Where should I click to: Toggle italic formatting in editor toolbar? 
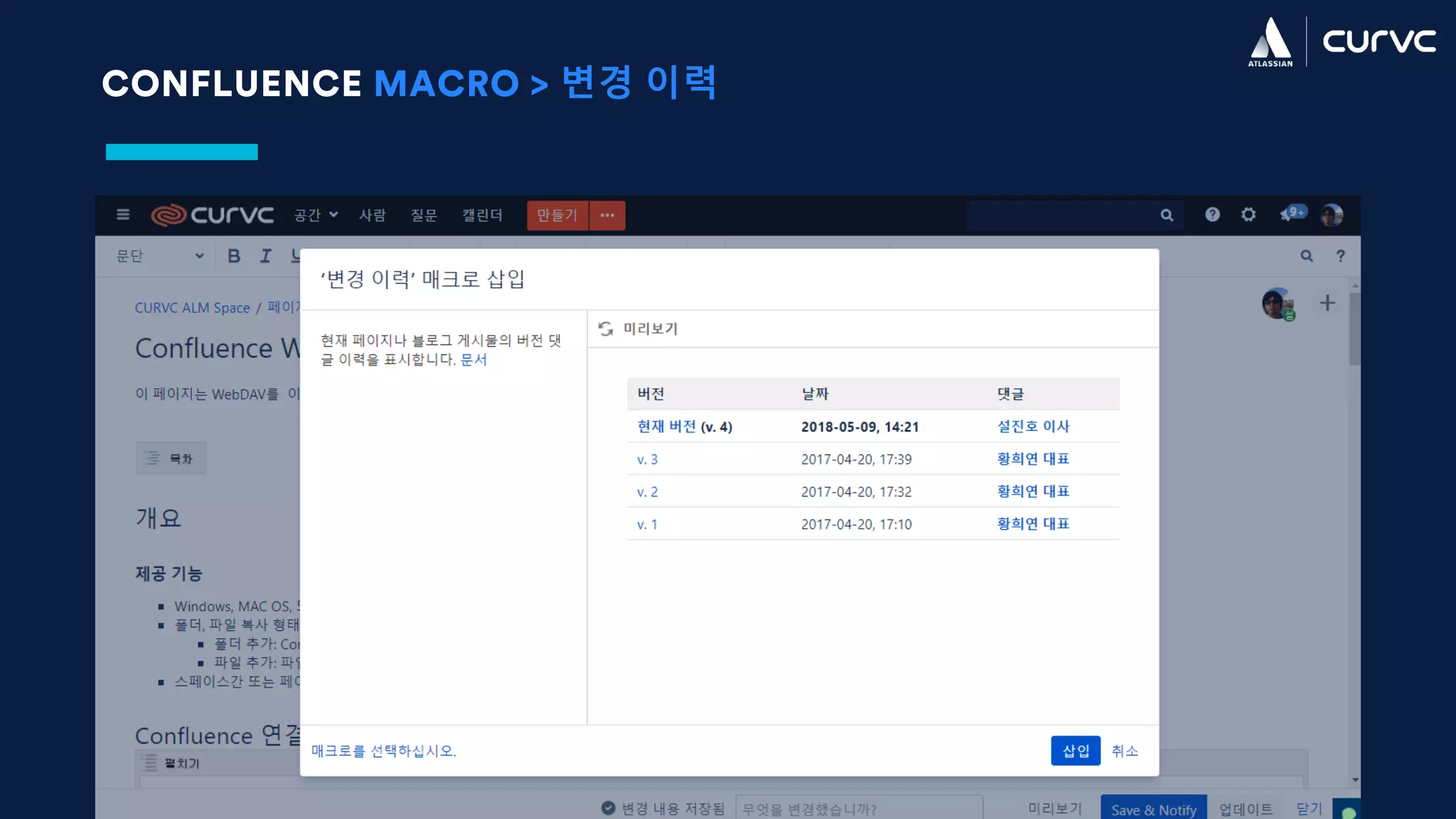[265, 256]
